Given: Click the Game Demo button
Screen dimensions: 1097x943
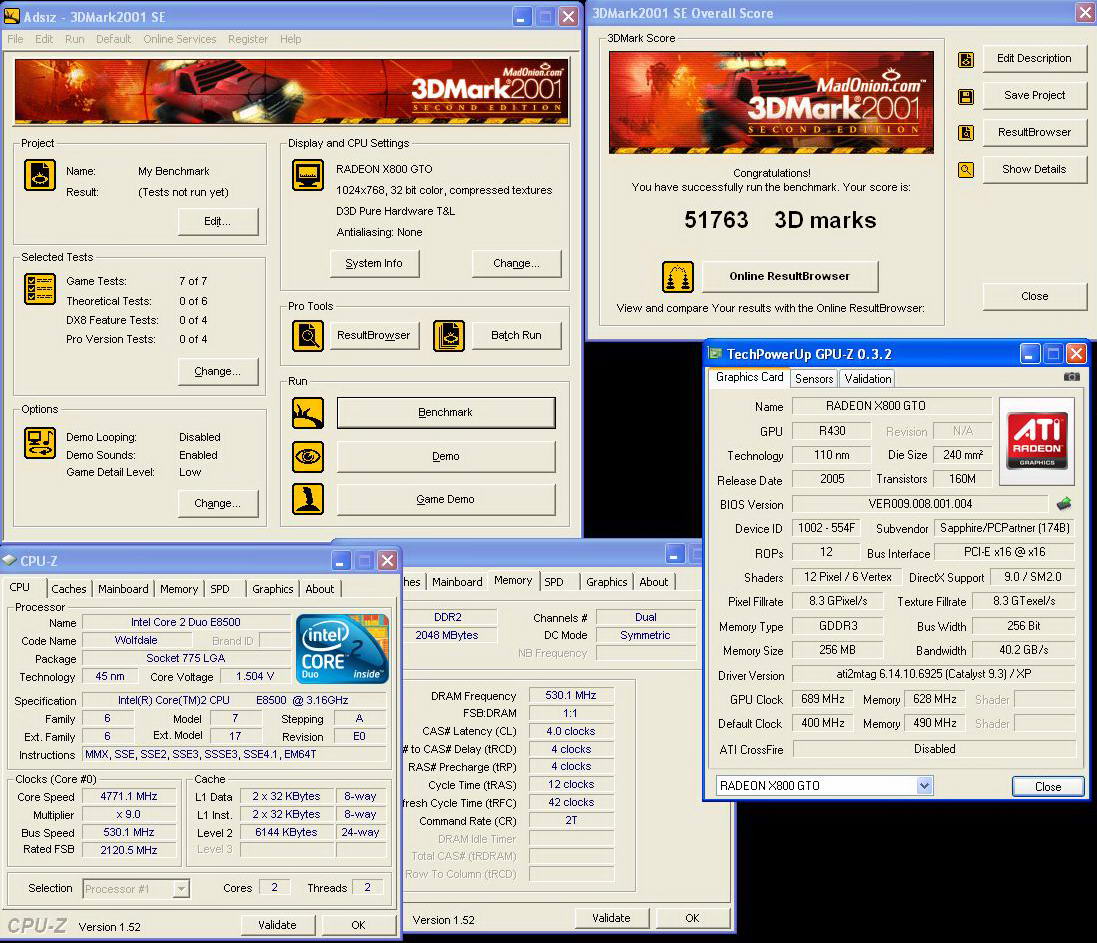Looking at the screenshot, I should tap(446, 499).
